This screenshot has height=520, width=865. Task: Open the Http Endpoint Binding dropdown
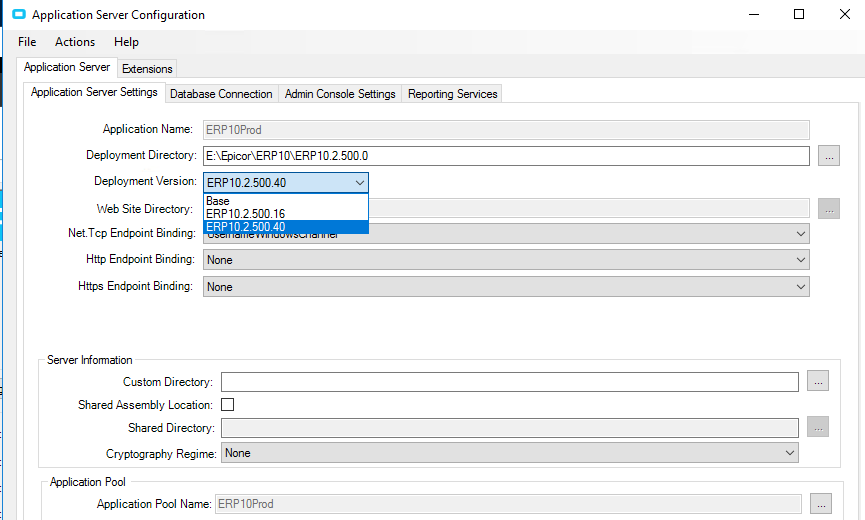coord(800,260)
